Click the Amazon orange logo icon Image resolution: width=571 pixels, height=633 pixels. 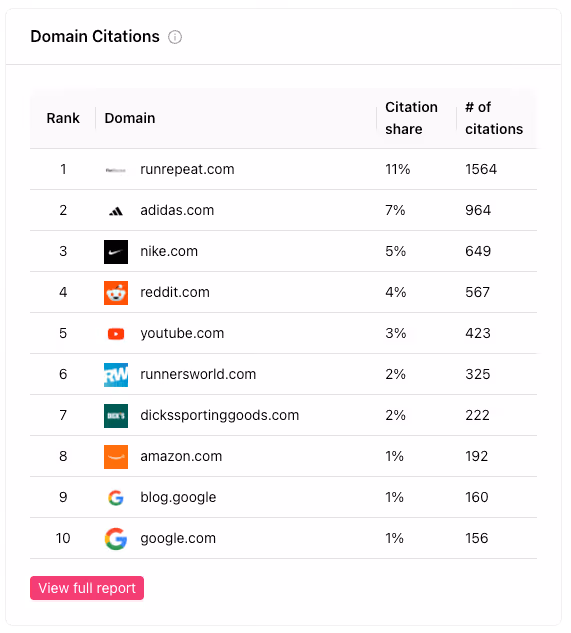116,457
